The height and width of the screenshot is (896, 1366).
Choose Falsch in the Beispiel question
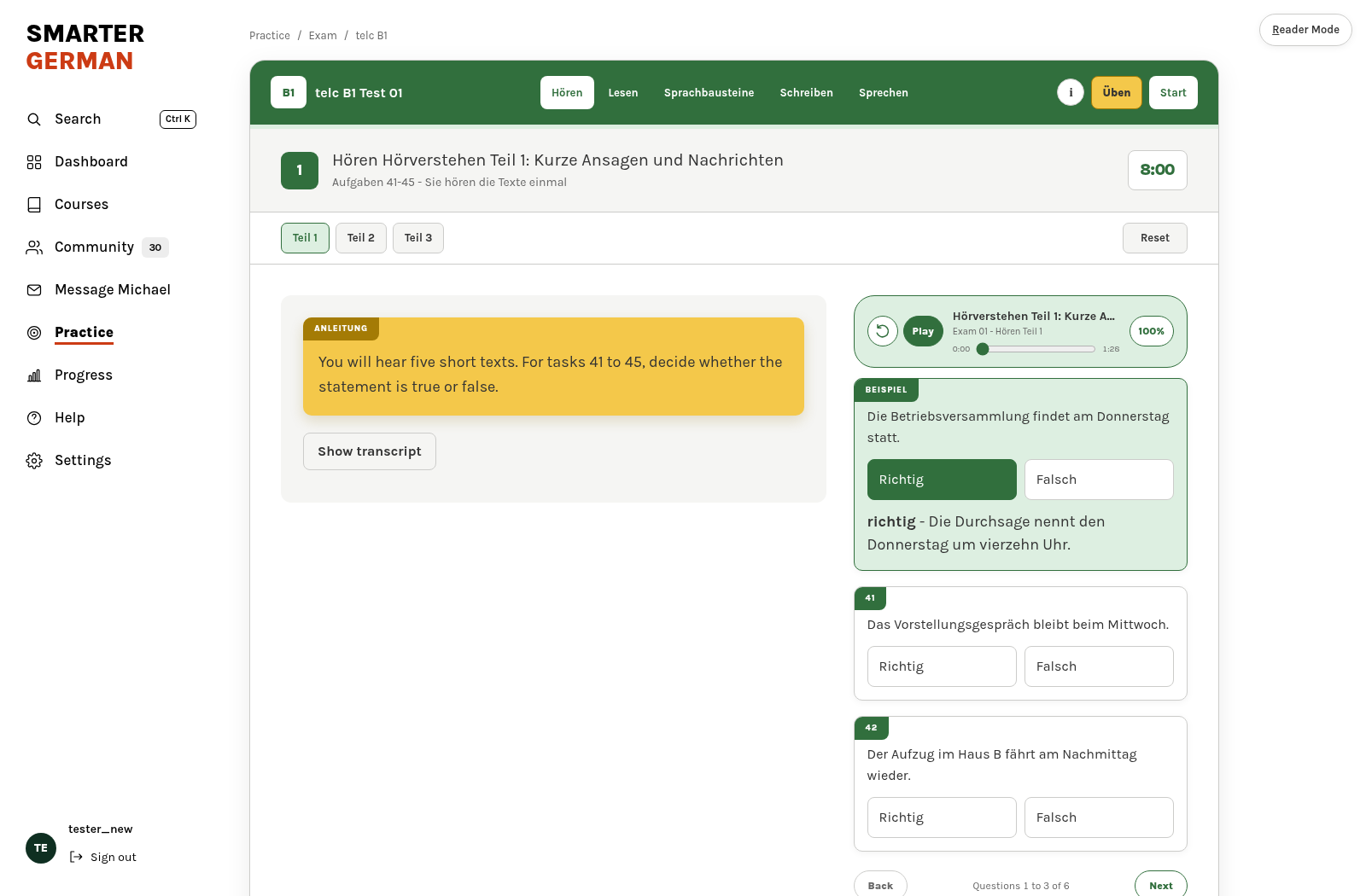1099,480
